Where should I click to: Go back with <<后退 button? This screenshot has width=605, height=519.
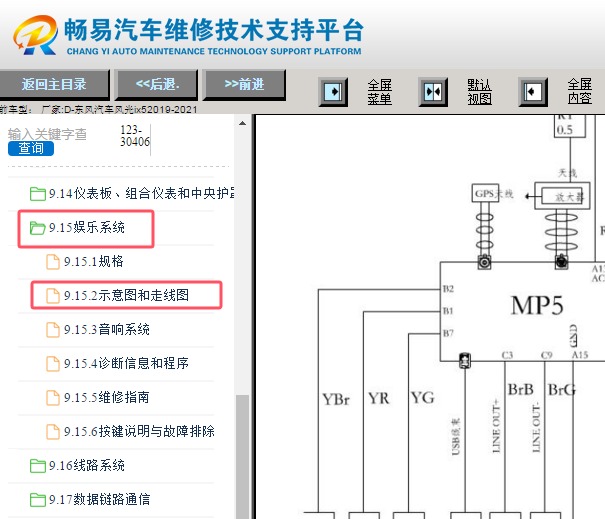pyautogui.click(x=157, y=84)
